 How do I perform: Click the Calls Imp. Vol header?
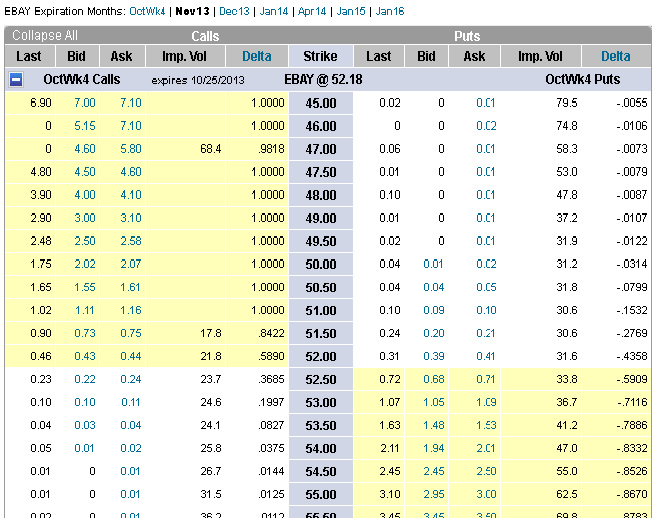pos(184,56)
